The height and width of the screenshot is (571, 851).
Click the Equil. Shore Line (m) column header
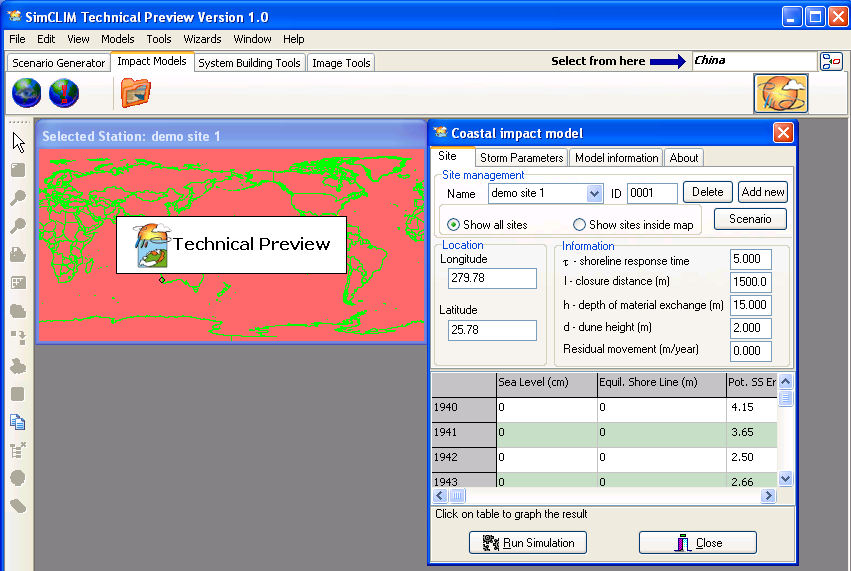[x=662, y=383]
